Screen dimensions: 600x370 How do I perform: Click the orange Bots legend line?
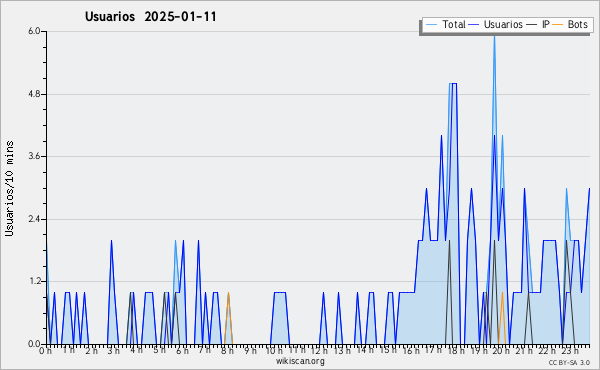tap(558, 25)
